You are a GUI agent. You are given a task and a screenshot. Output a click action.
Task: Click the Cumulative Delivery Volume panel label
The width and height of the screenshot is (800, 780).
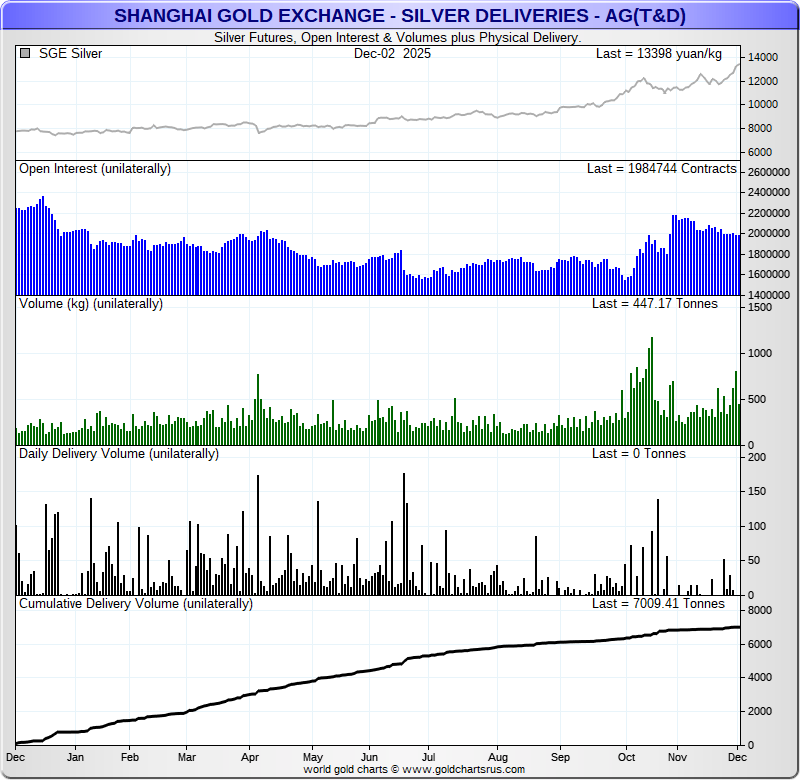coord(136,604)
